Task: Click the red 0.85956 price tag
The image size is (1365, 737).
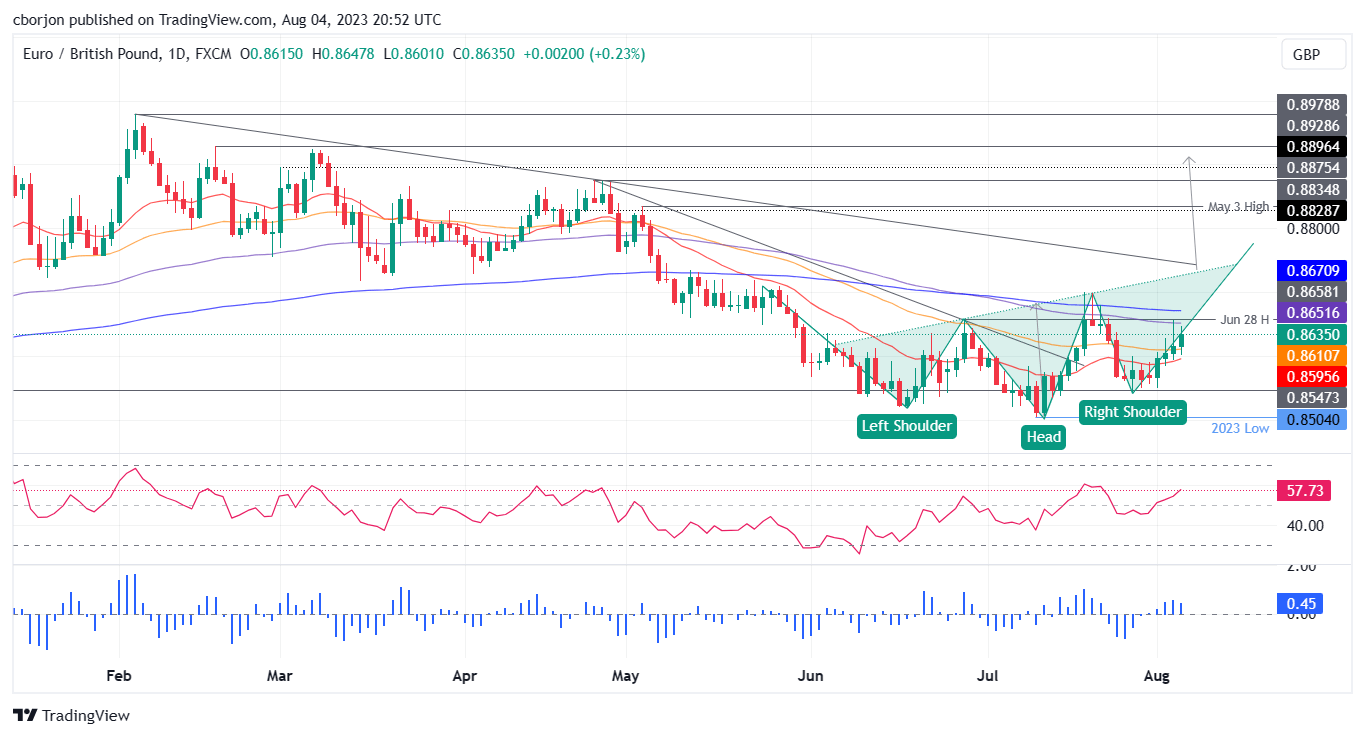Action: 1311,377
